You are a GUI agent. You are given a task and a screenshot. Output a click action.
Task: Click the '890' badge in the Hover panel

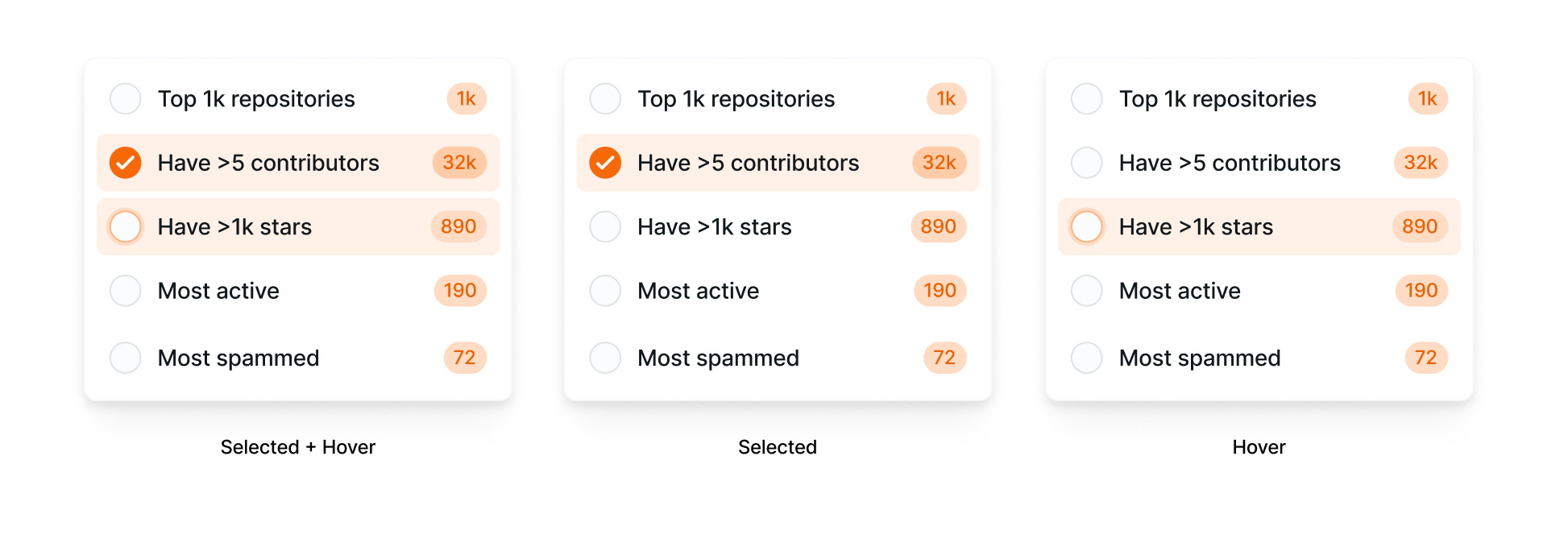click(1419, 226)
